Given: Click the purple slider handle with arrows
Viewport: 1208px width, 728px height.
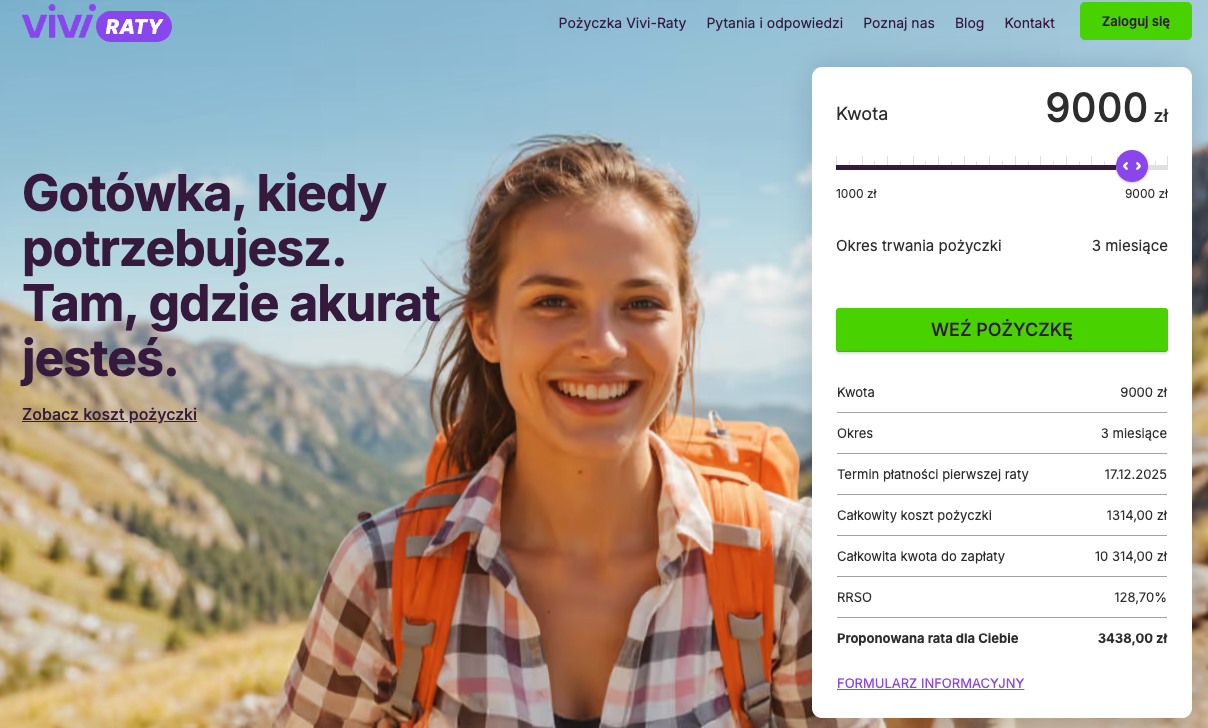Looking at the screenshot, I should click(x=1132, y=166).
